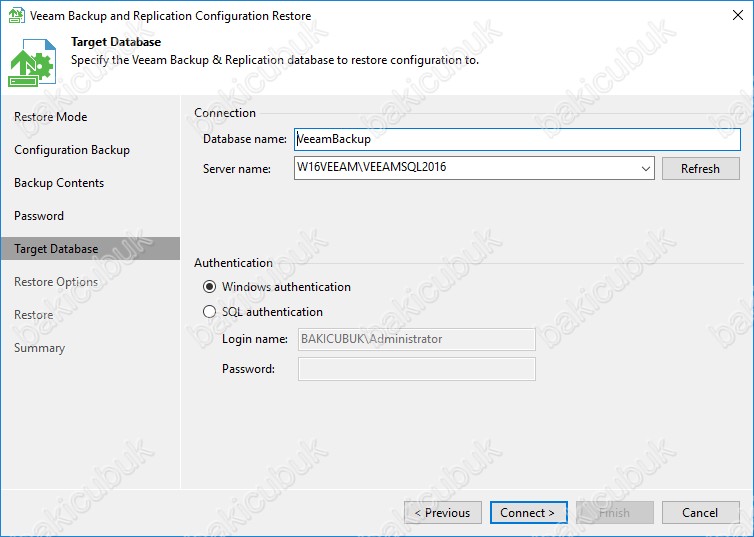Click the Login name field

(x=417, y=339)
